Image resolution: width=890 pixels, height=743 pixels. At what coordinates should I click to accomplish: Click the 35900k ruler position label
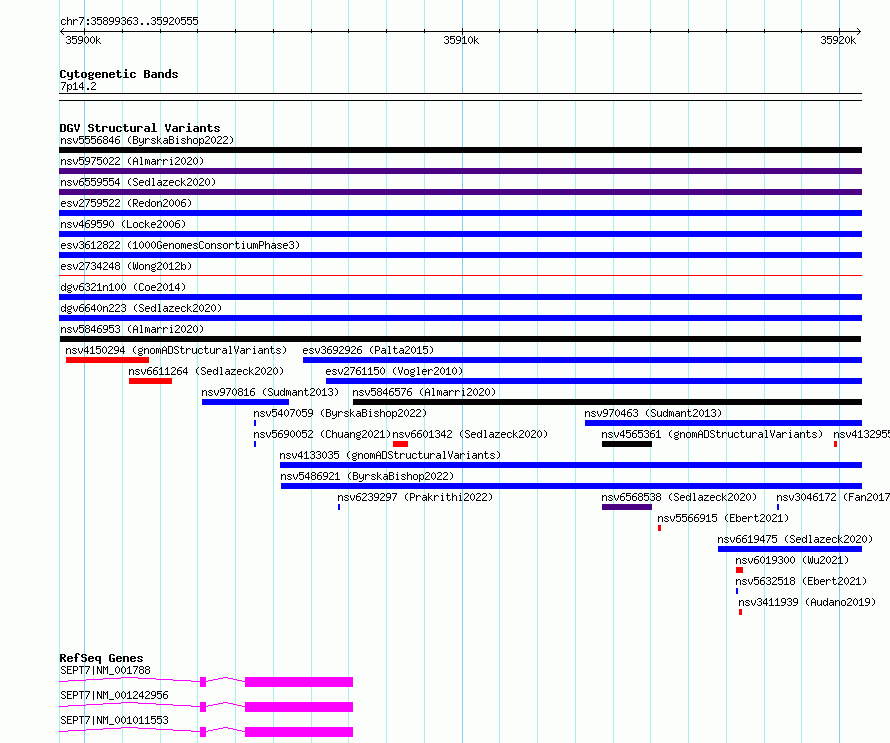[x=83, y=40]
